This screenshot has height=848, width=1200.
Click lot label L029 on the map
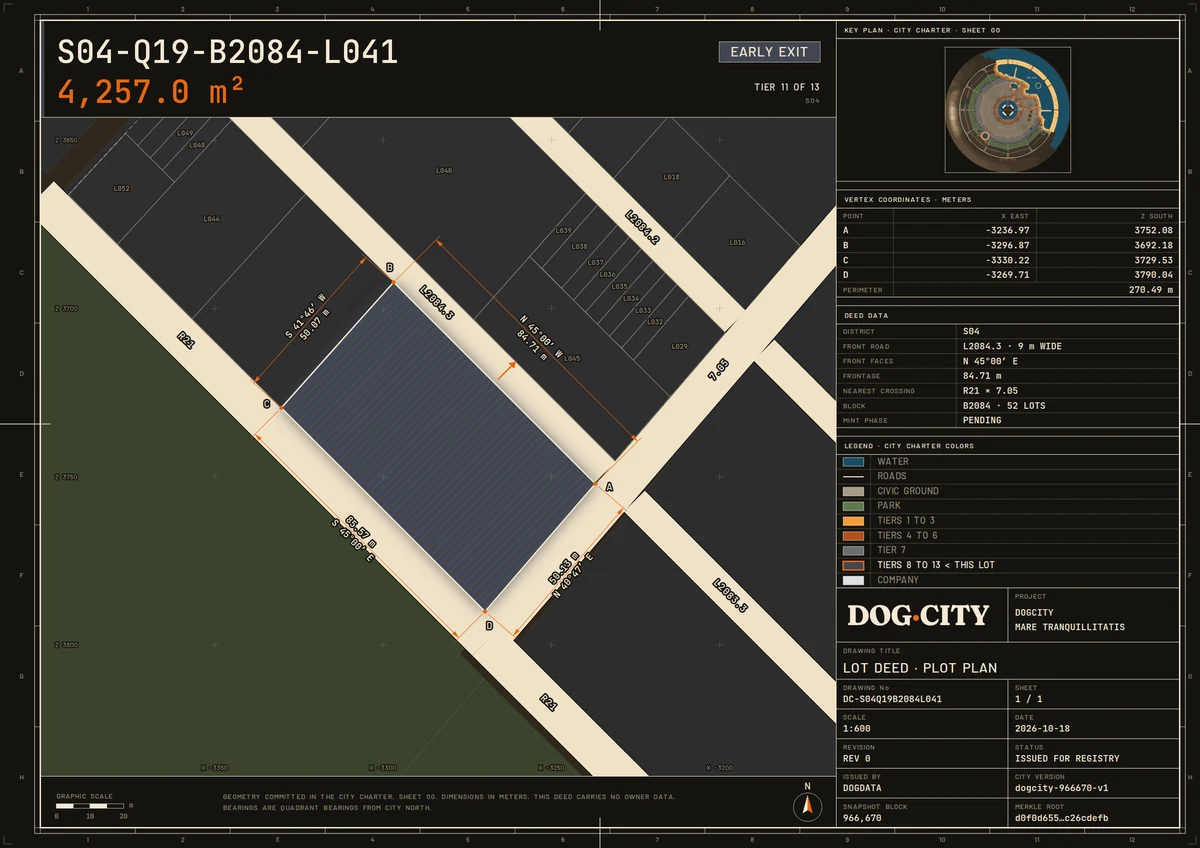[x=679, y=346]
